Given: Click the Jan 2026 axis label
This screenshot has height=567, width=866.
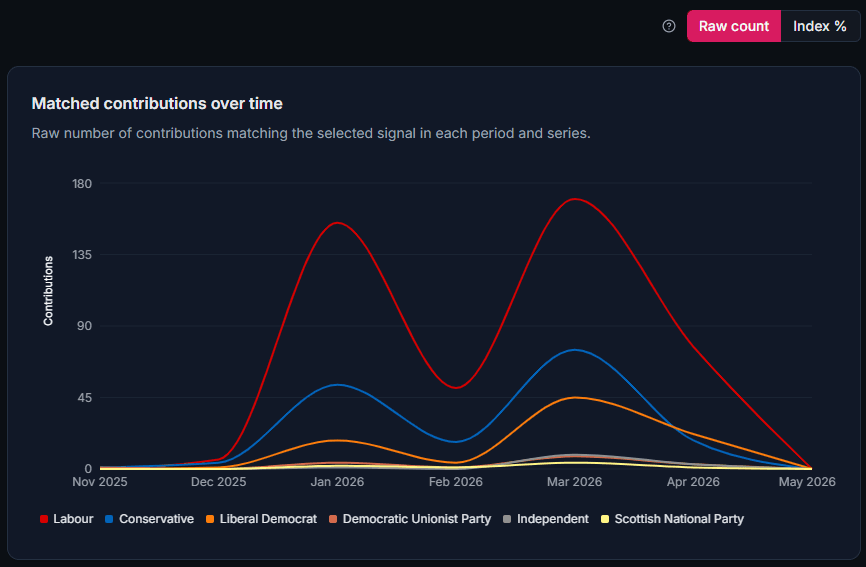Looking at the screenshot, I should [x=337, y=482].
